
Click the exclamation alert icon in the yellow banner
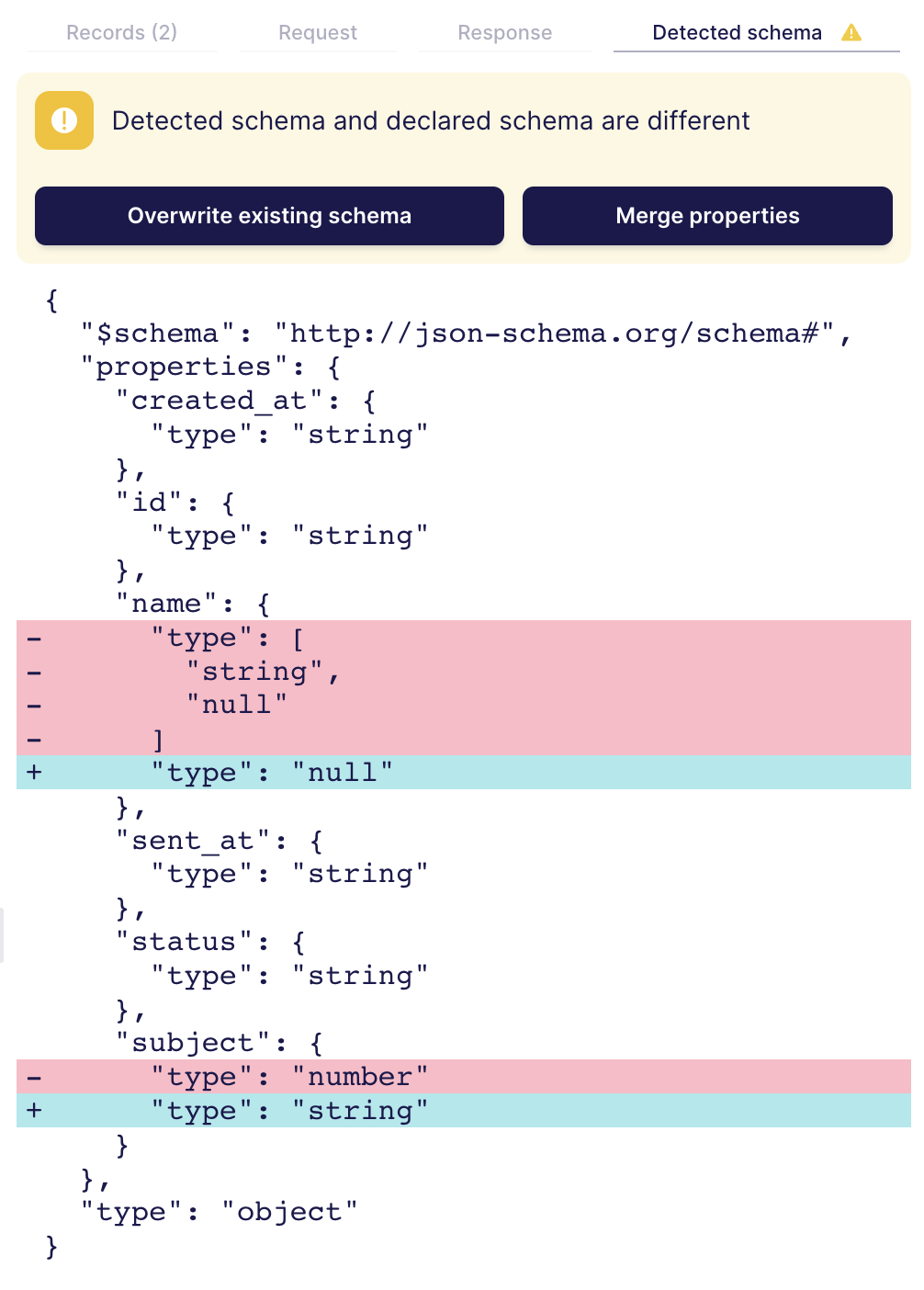click(63, 119)
